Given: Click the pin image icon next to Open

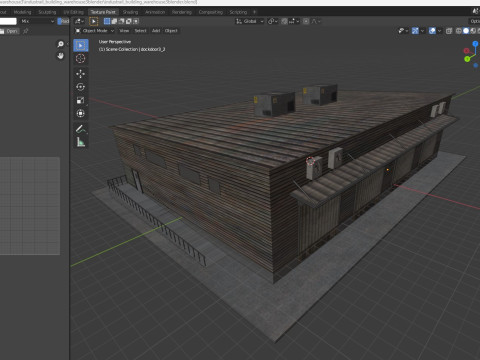Looking at the screenshot, I should (26, 31).
